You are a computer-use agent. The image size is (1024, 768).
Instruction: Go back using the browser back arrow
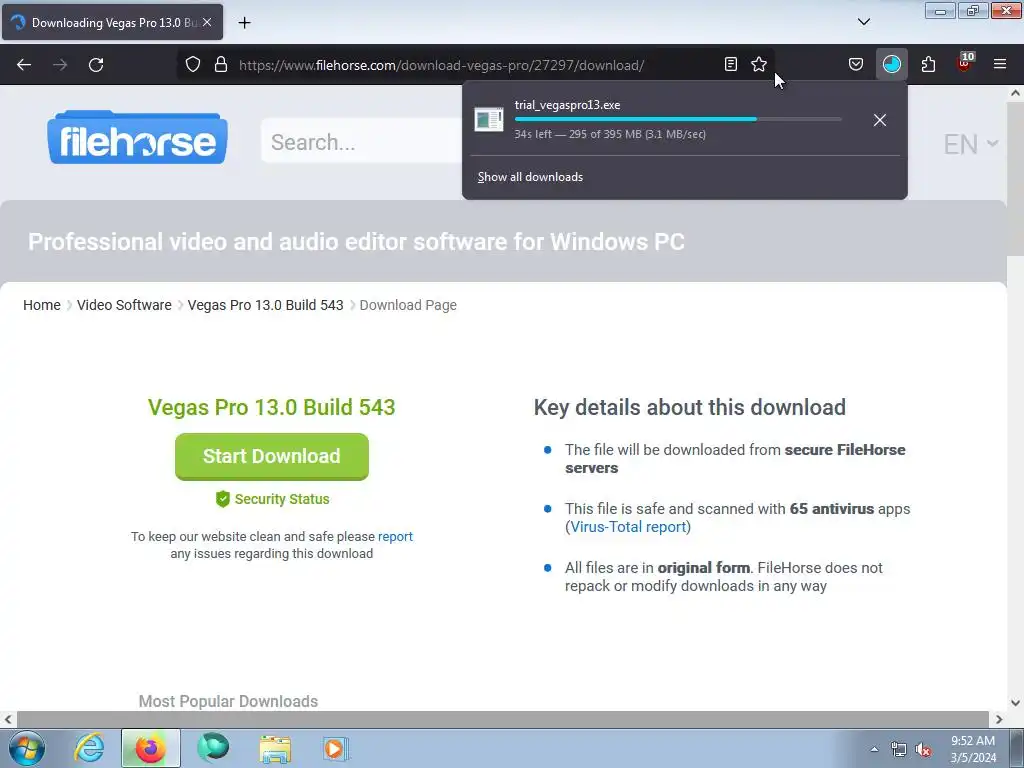click(24, 65)
